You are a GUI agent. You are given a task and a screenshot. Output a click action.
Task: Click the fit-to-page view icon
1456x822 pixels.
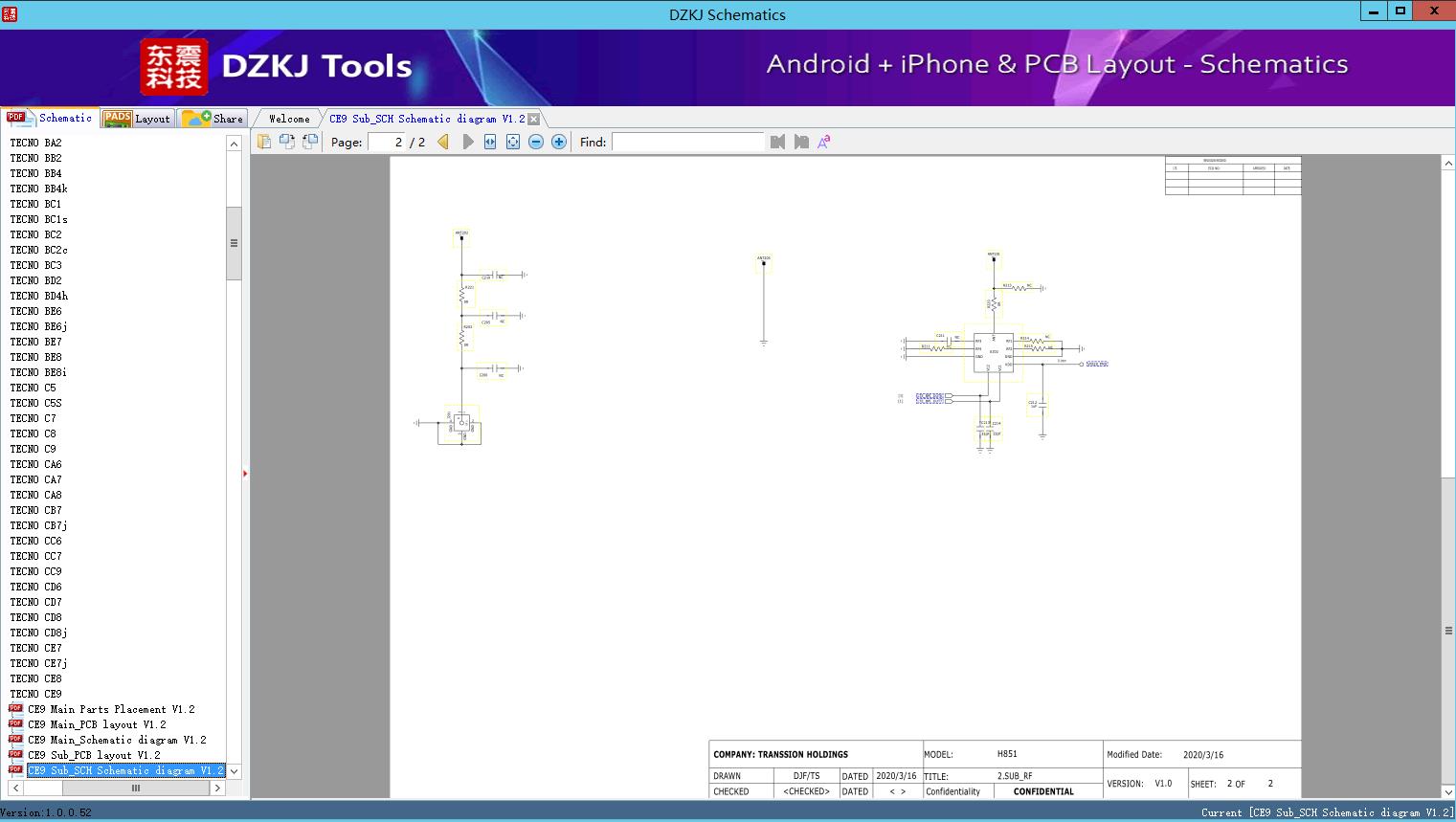pos(512,141)
